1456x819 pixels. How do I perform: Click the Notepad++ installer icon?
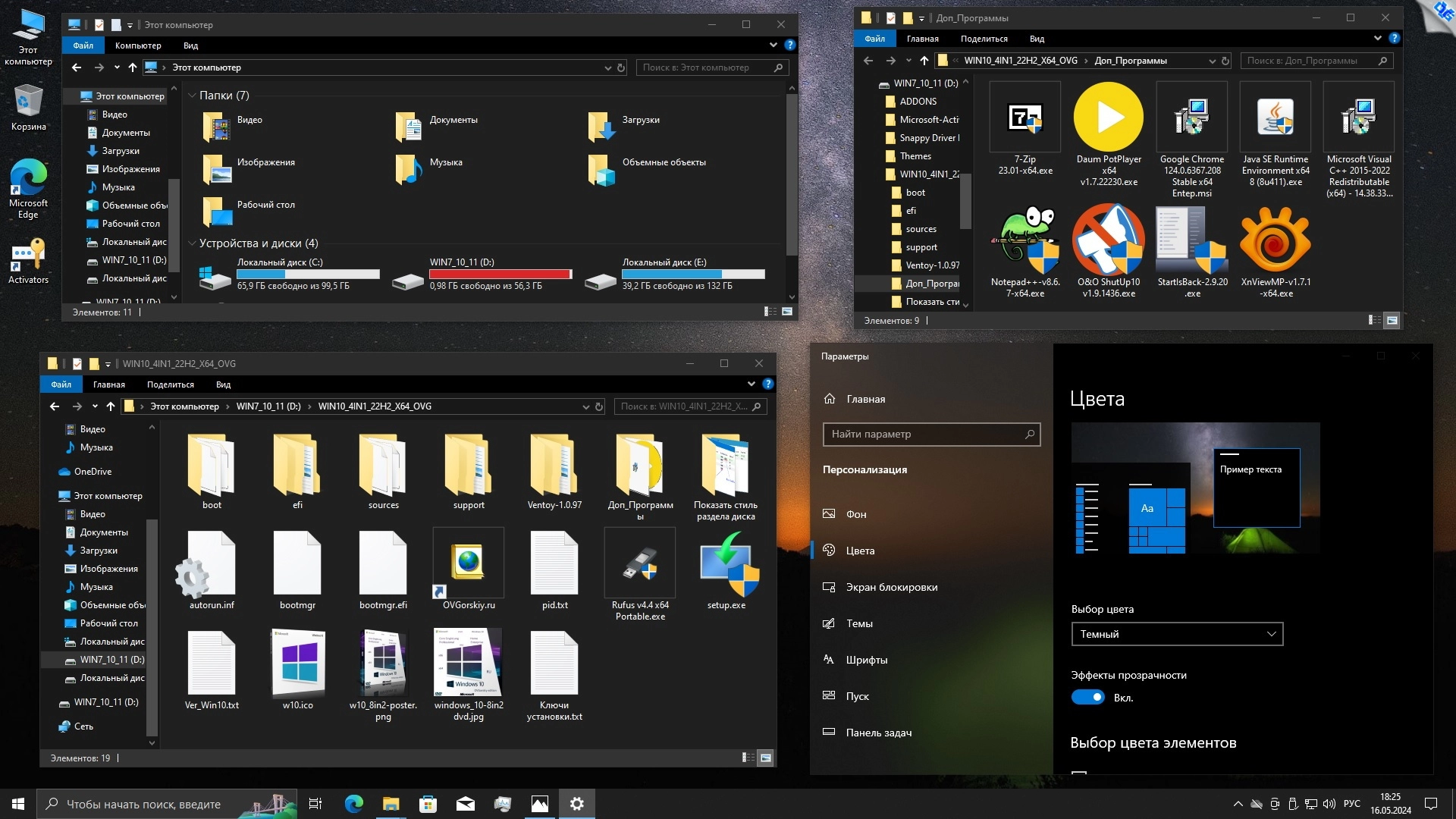[1025, 240]
